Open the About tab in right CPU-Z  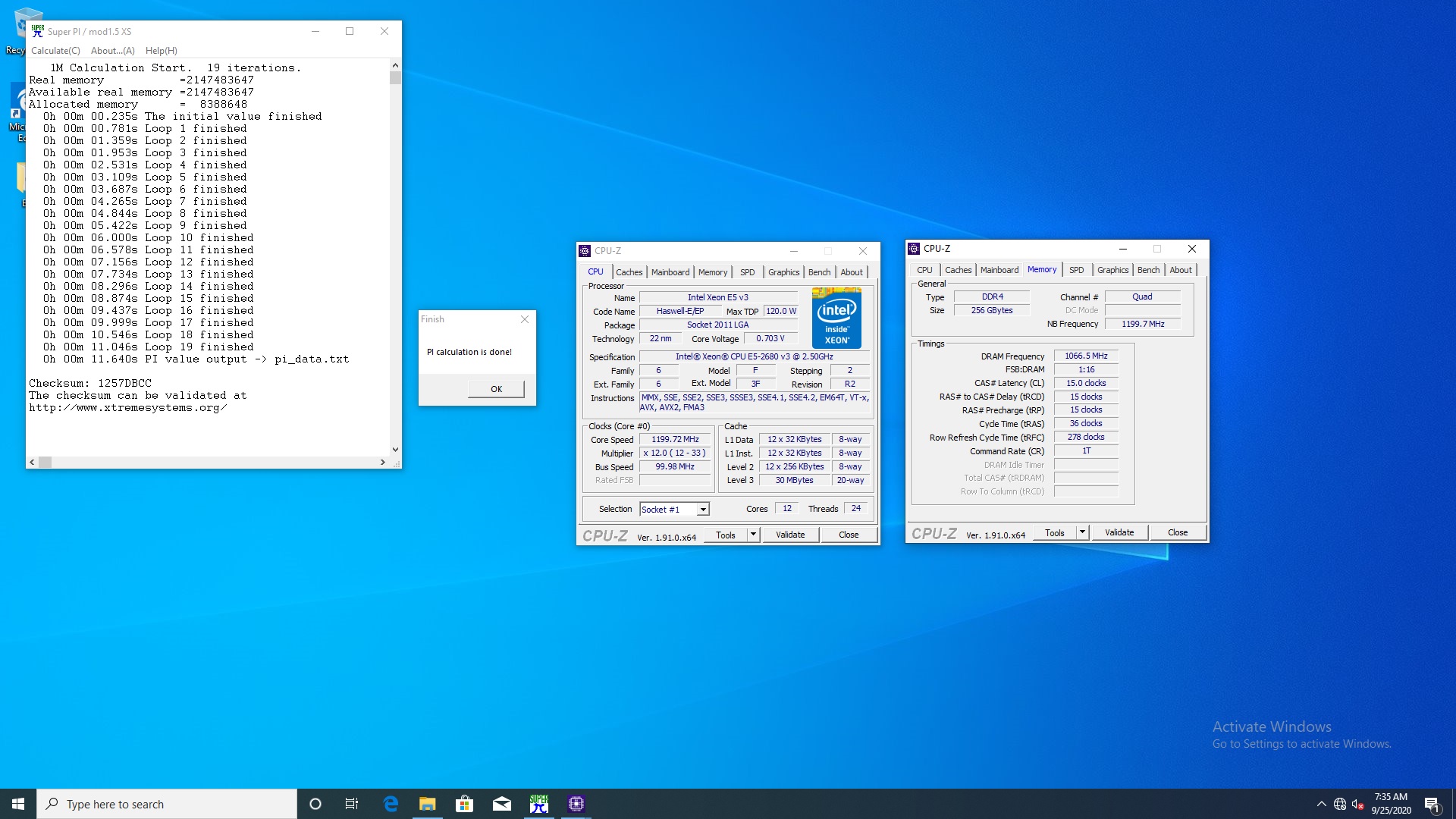(x=1181, y=270)
